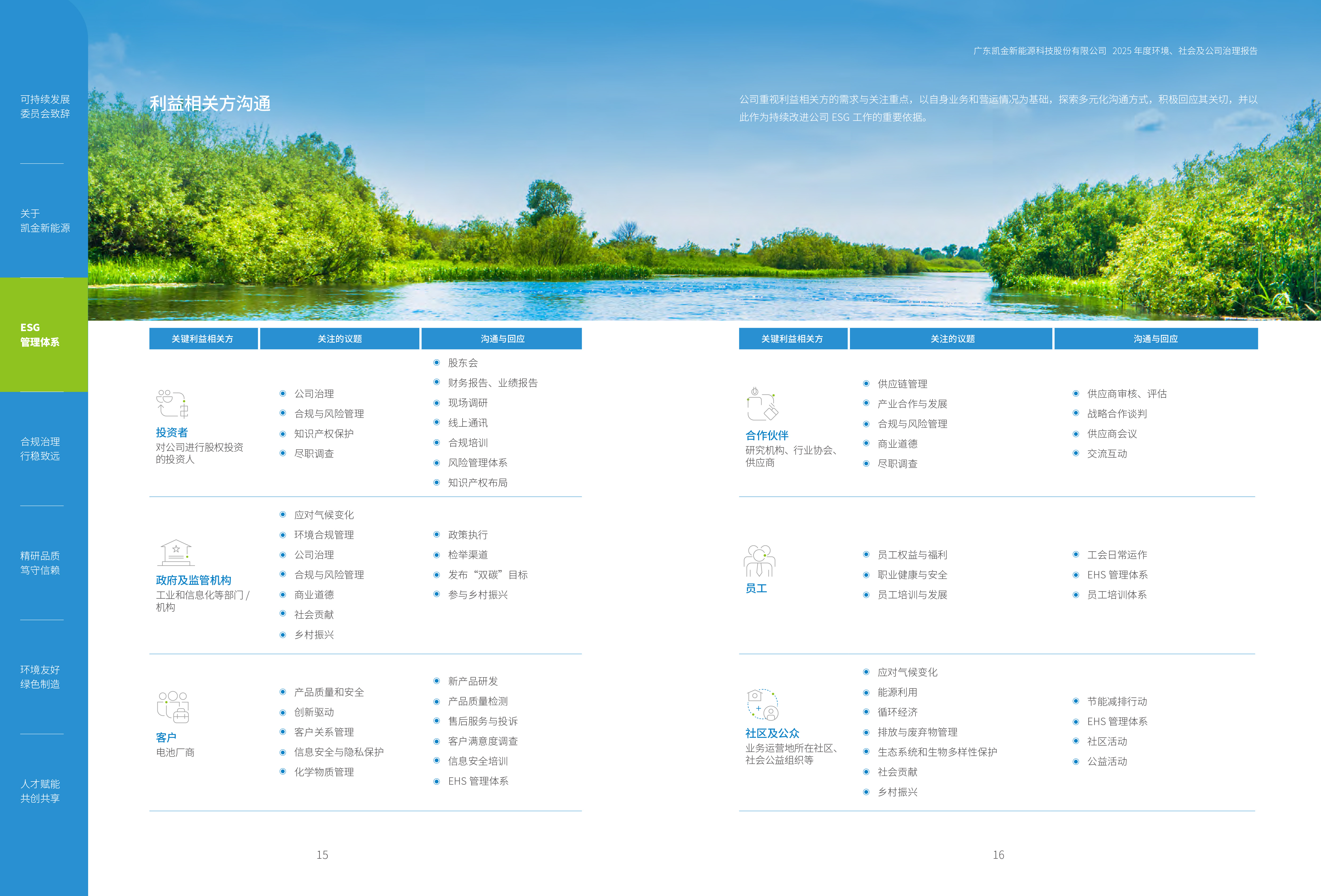Click 供应商审核、评估 item
This screenshot has height=896, width=1321.
(x=1127, y=394)
